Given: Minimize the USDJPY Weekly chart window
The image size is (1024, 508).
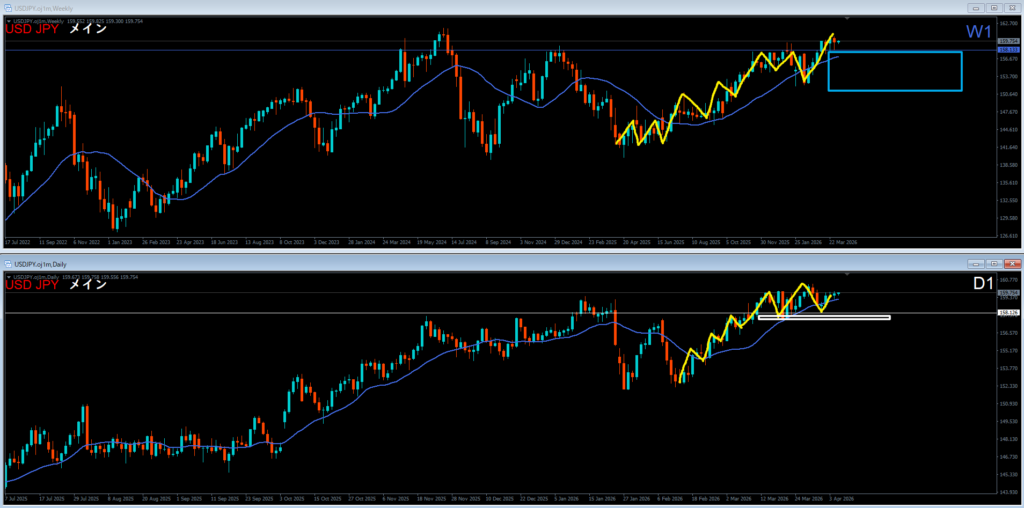Looking at the screenshot, I should click(x=978, y=9).
